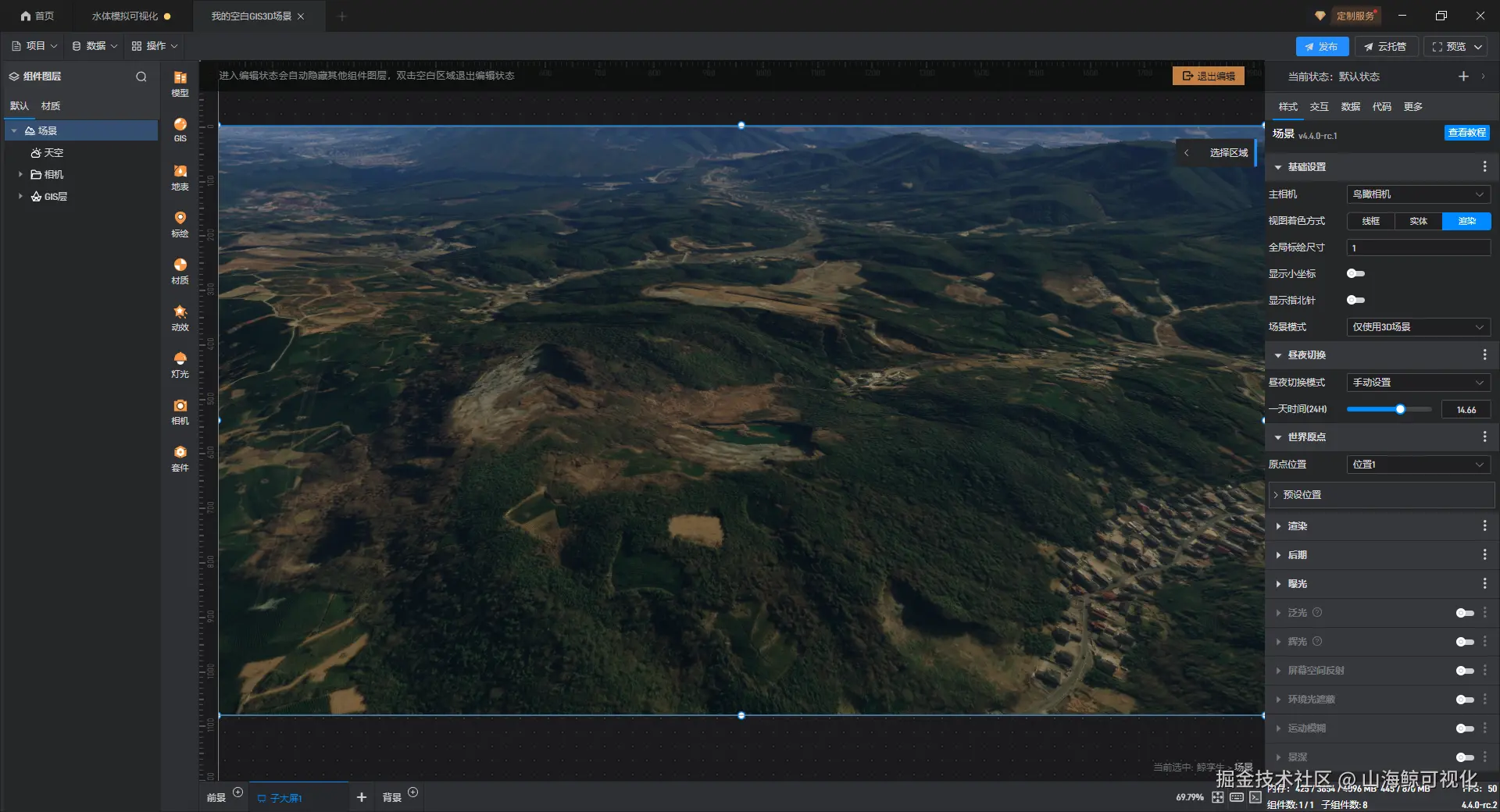Image resolution: width=1500 pixels, height=812 pixels.
Task: Go to 首页 home
Action: pos(37,16)
